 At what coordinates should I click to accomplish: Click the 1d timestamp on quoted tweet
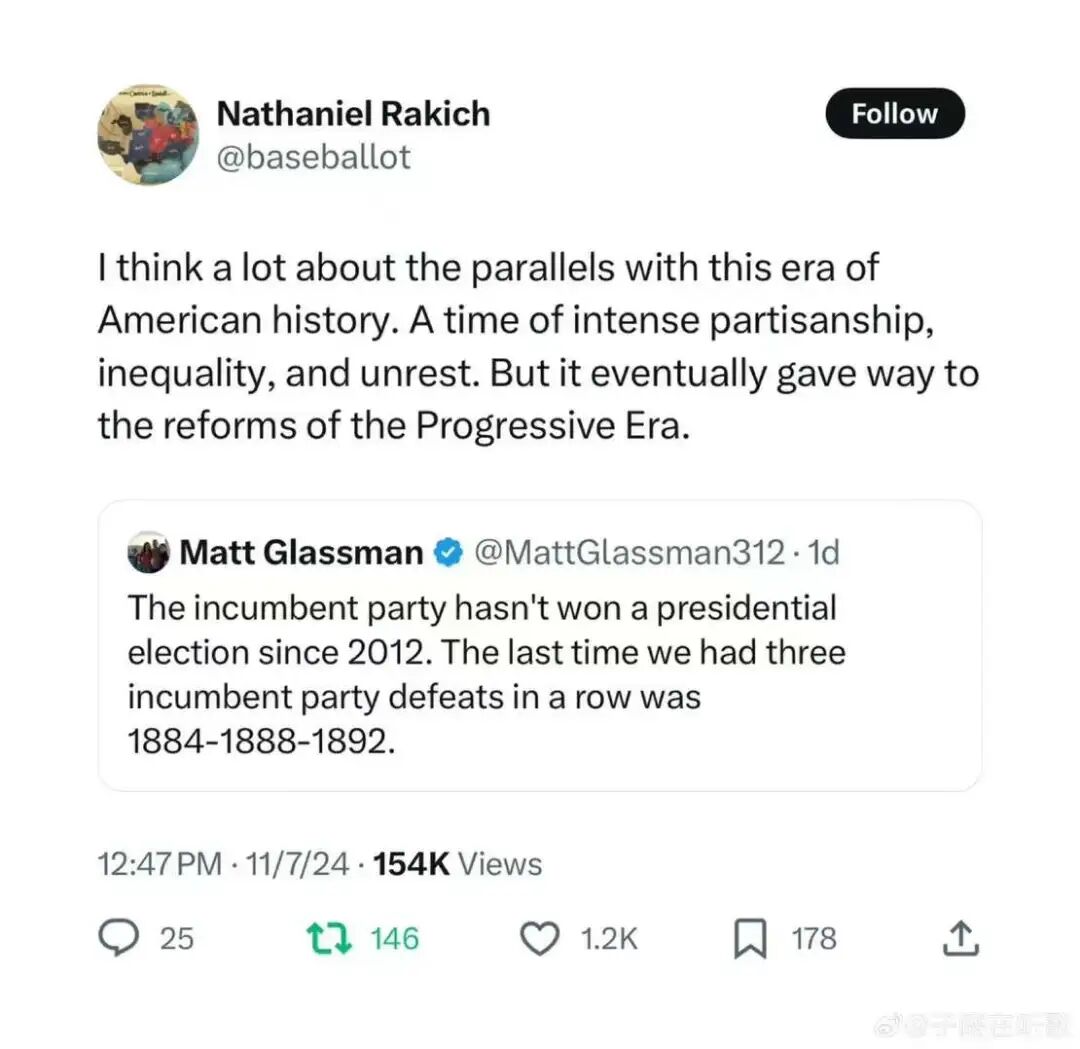(x=822, y=552)
